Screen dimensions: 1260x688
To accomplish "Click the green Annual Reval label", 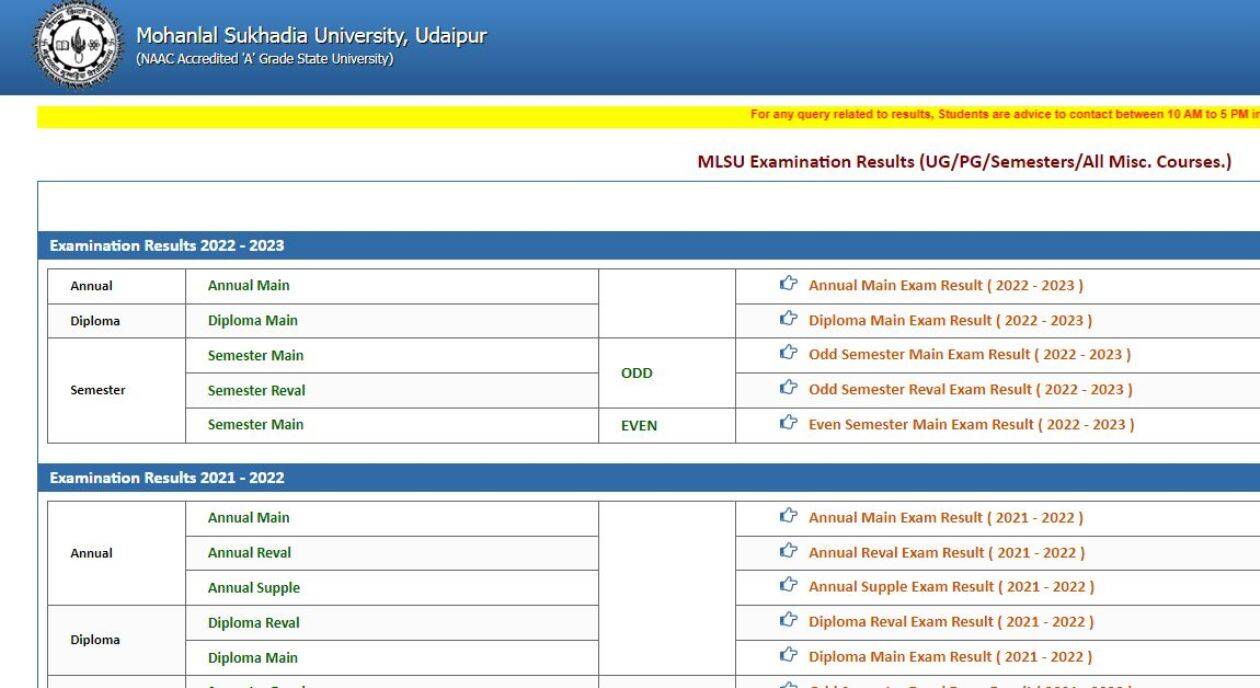I will [x=248, y=552].
